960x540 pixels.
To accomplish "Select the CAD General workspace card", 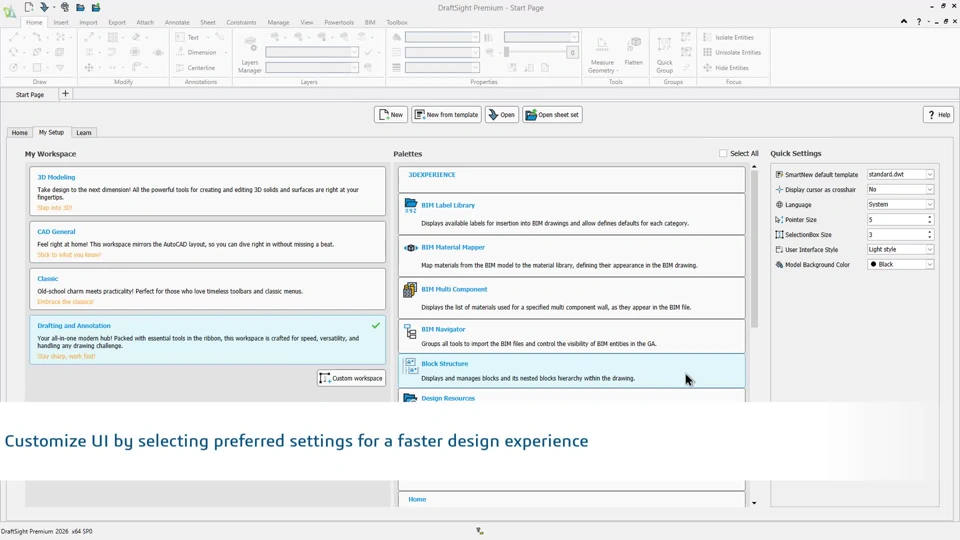I will (x=208, y=243).
